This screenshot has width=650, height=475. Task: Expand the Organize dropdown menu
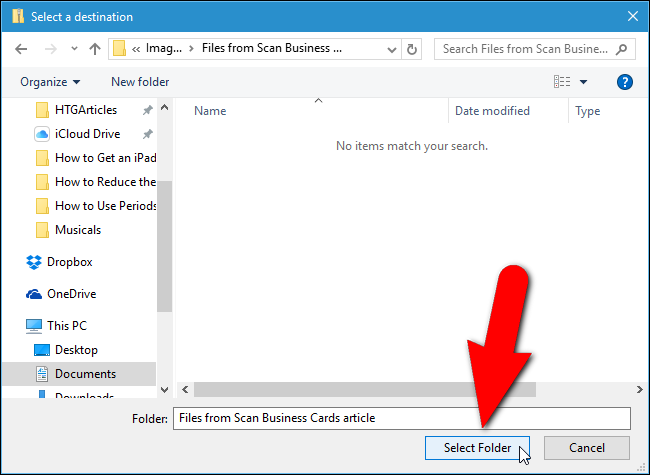pos(49,82)
